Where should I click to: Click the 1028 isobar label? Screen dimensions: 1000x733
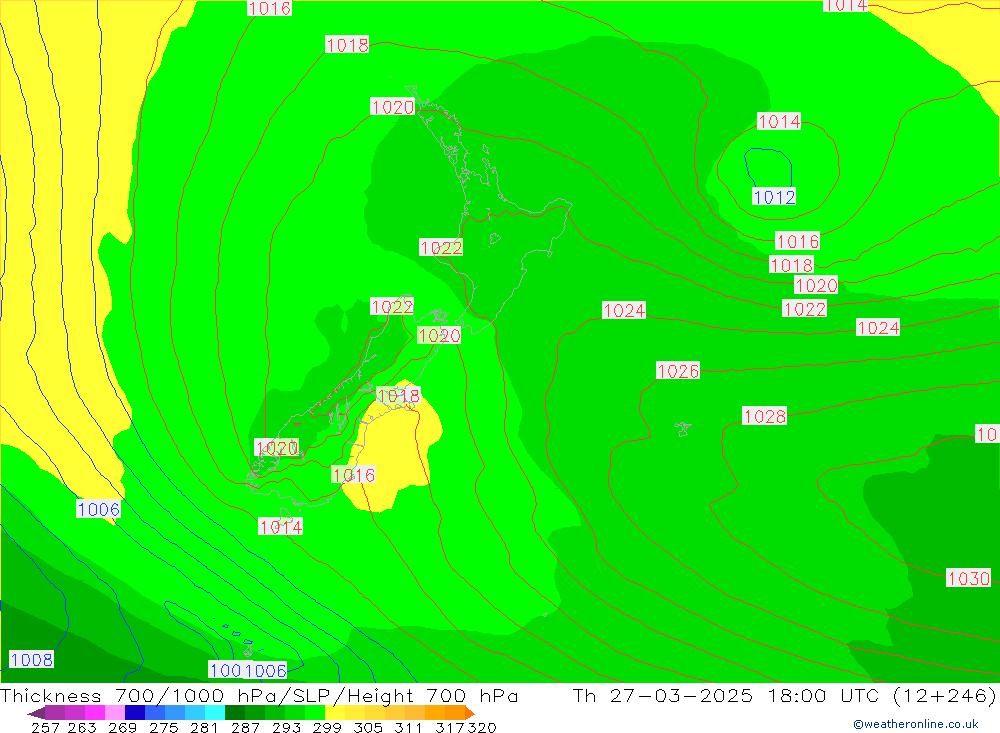[765, 417]
